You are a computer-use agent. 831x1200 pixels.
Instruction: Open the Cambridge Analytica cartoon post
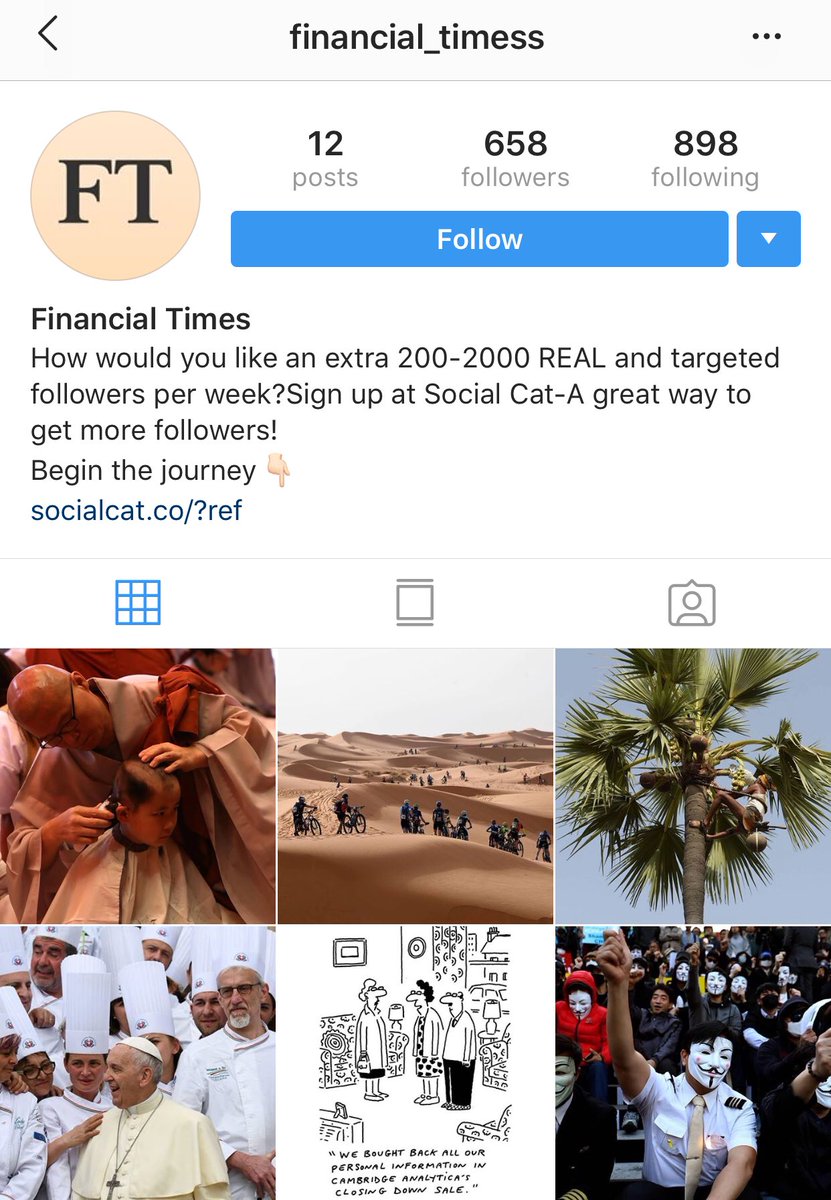(x=415, y=1062)
